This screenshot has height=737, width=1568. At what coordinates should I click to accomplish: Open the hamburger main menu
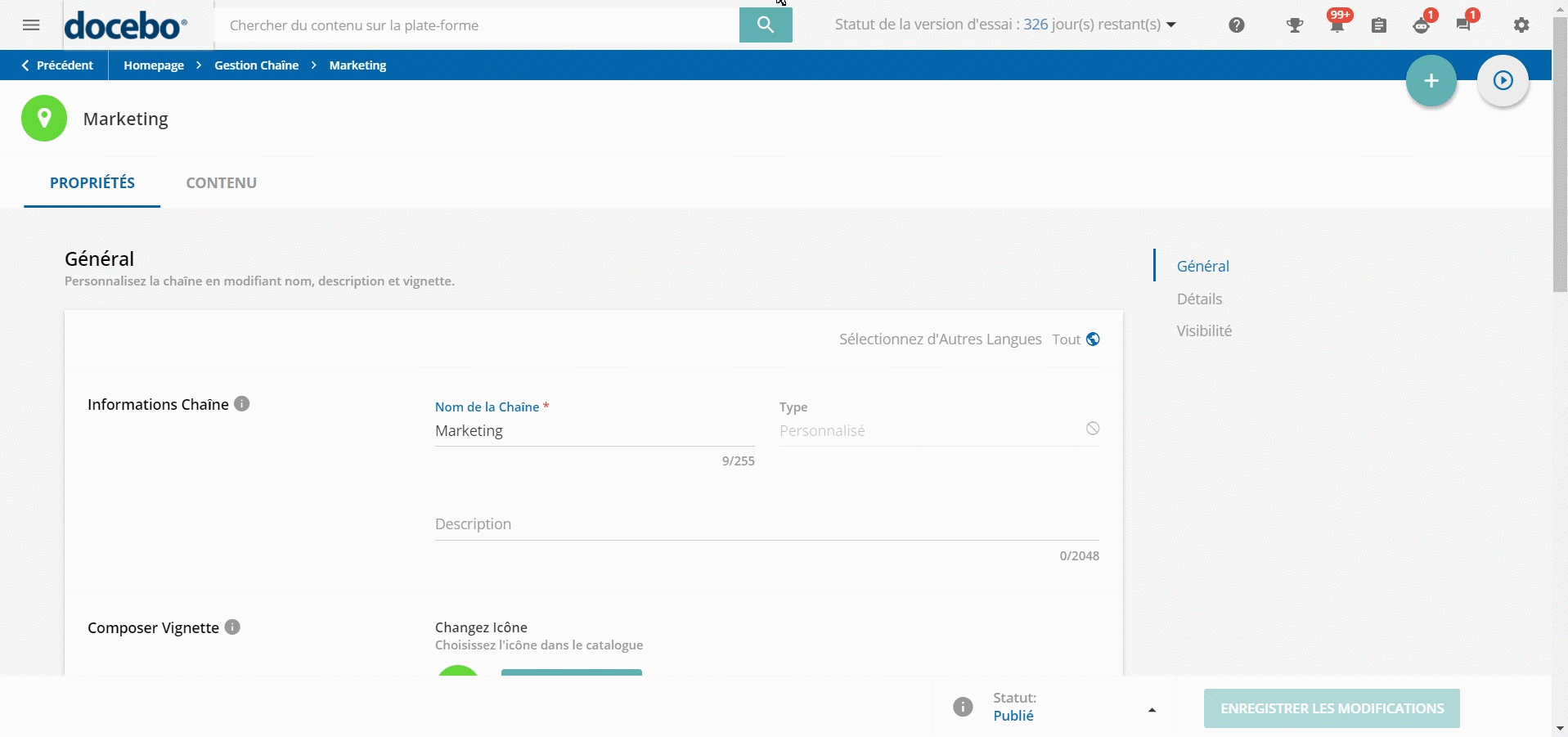click(31, 25)
